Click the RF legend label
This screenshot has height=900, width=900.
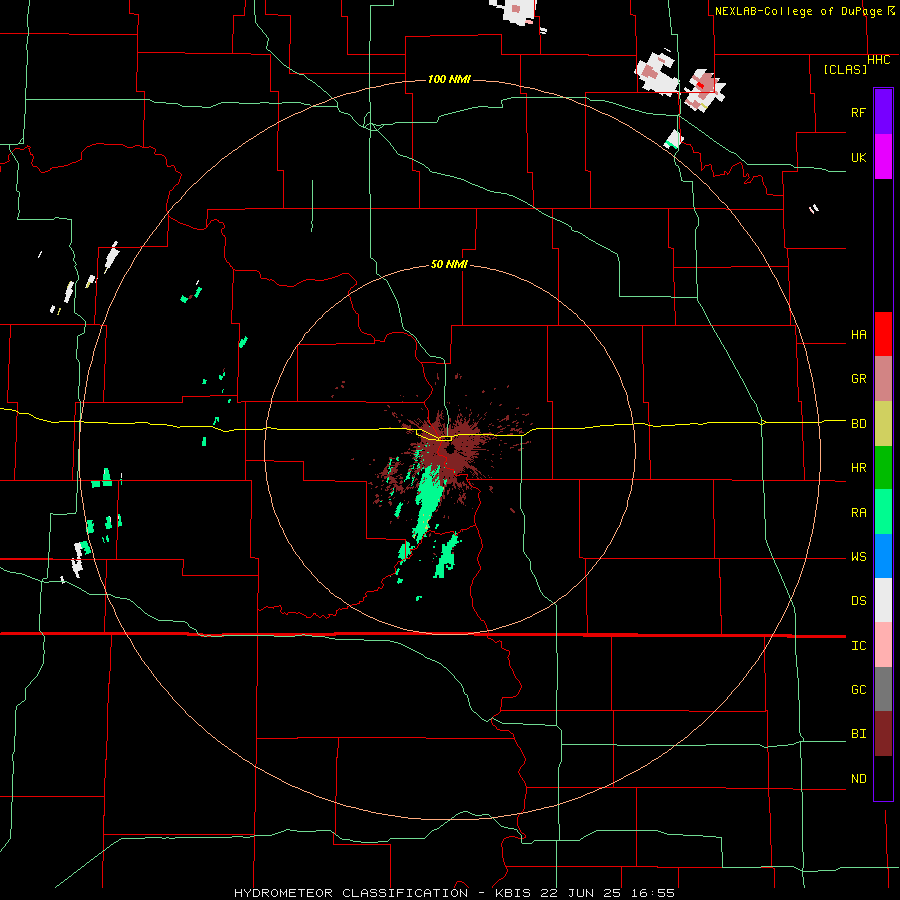tap(858, 112)
